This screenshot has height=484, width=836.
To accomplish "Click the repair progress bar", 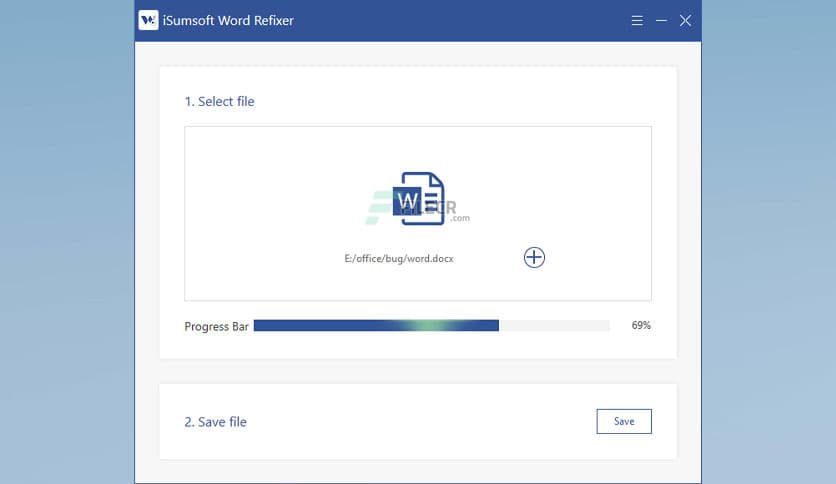I will (431, 326).
